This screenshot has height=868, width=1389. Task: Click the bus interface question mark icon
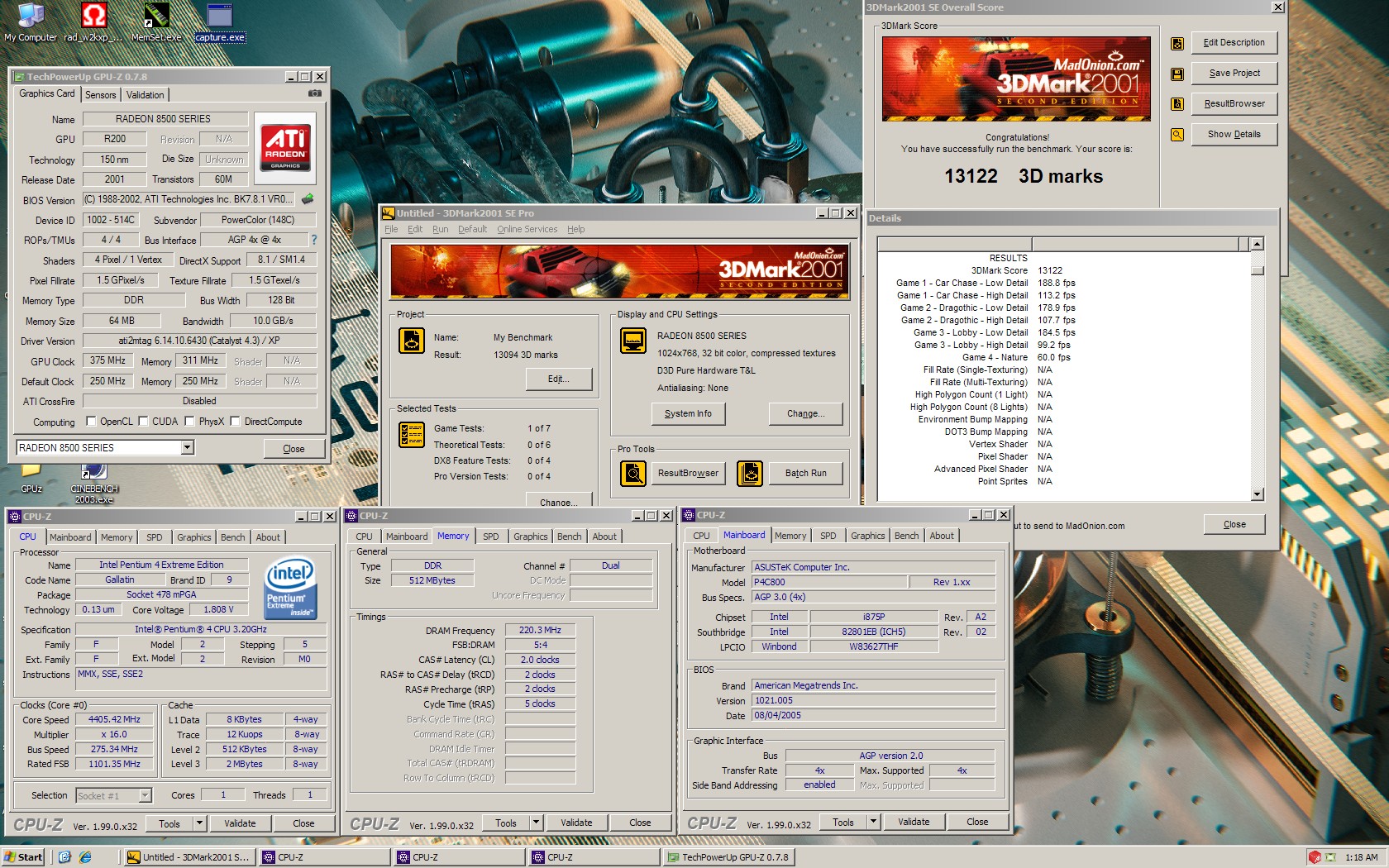pyautogui.click(x=313, y=240)
